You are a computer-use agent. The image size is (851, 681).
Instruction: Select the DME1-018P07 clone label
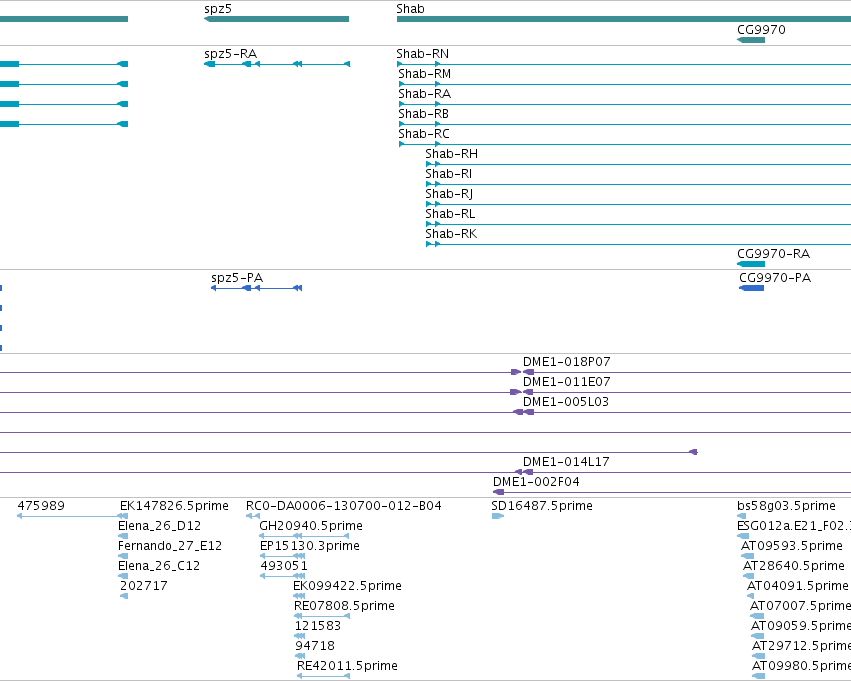567,362
